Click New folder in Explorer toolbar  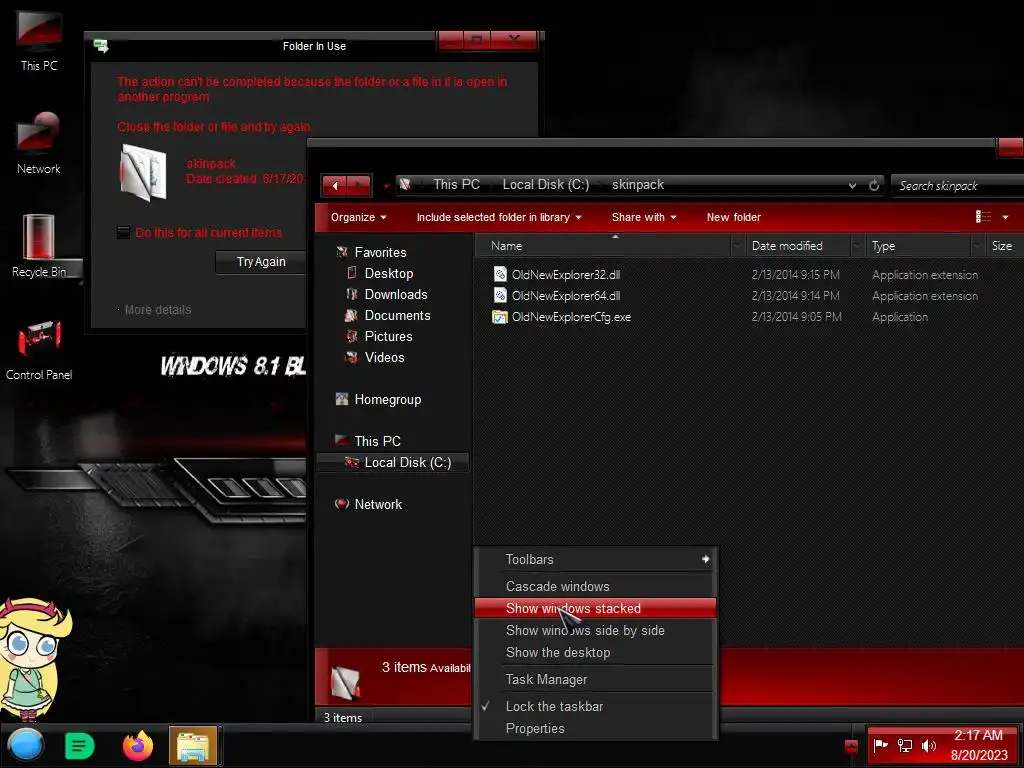[733, 217]
